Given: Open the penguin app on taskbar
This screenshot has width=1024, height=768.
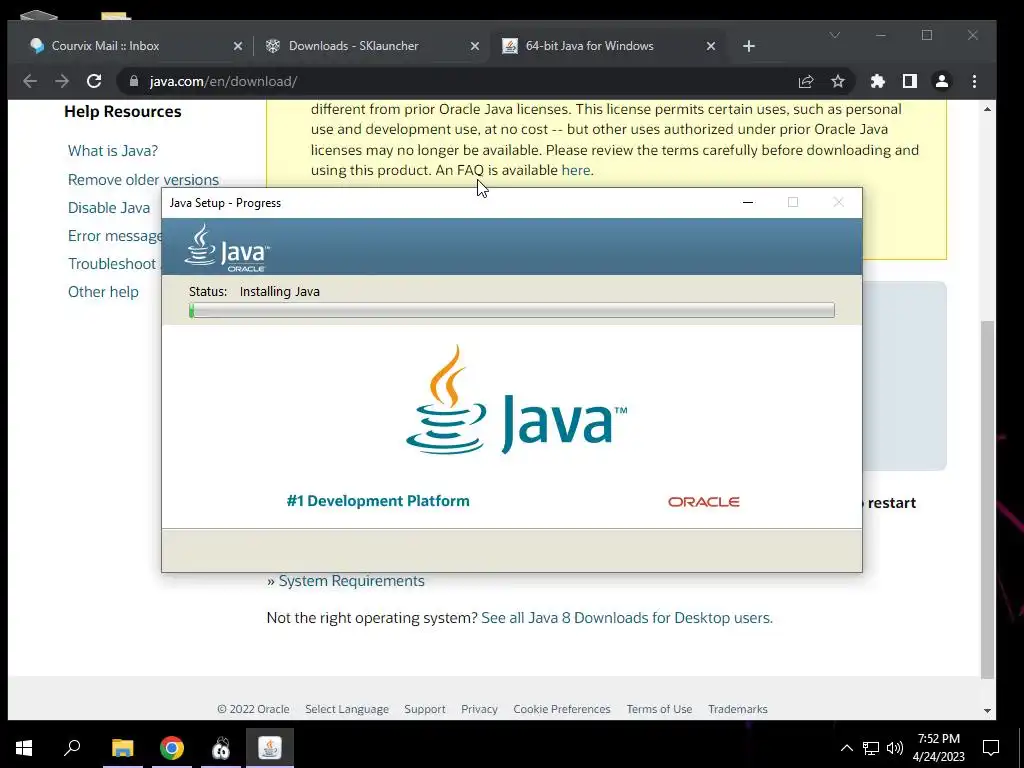Looking at the screenshot, I should point(221,748).
